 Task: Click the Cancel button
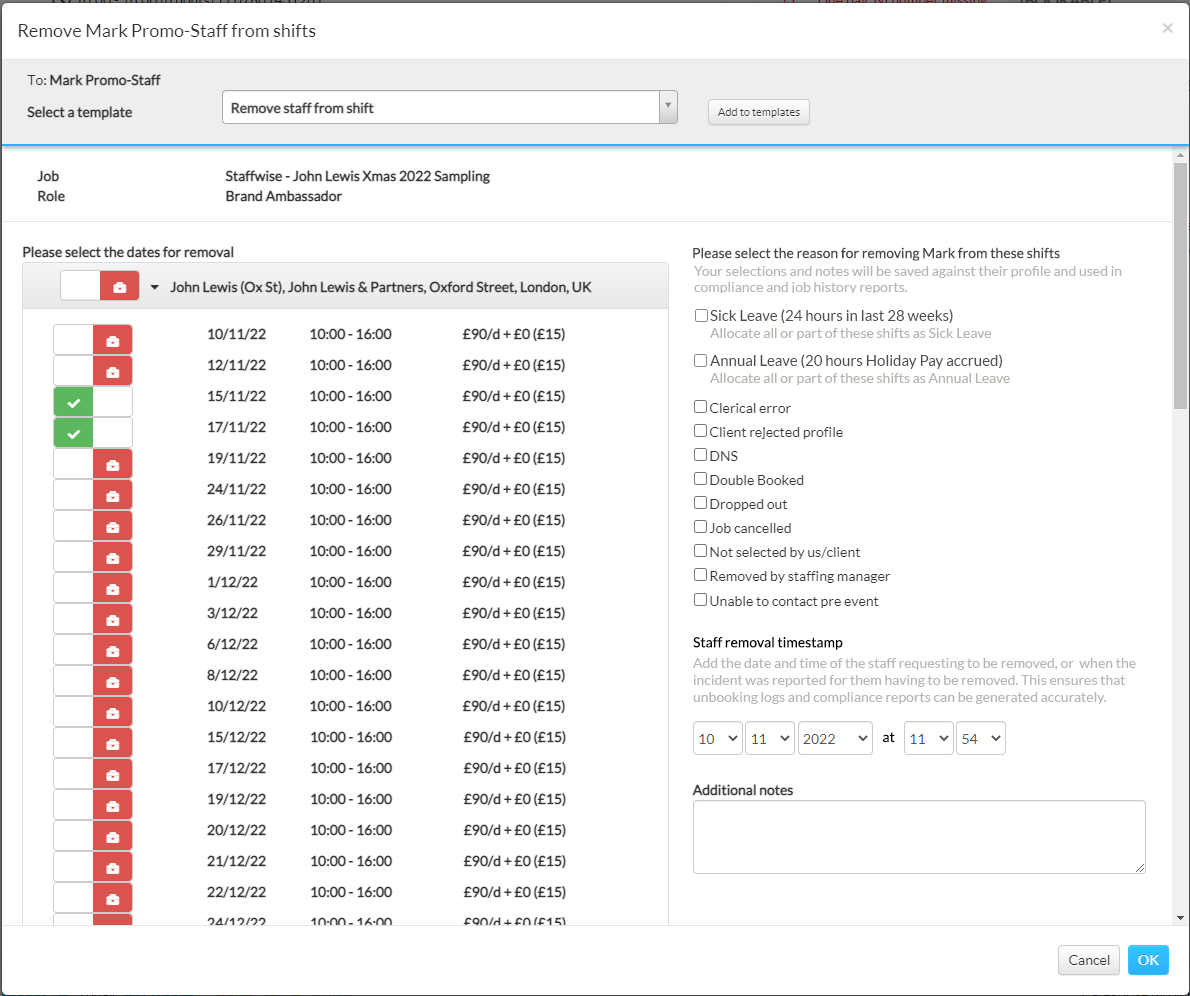point(1088,960)
